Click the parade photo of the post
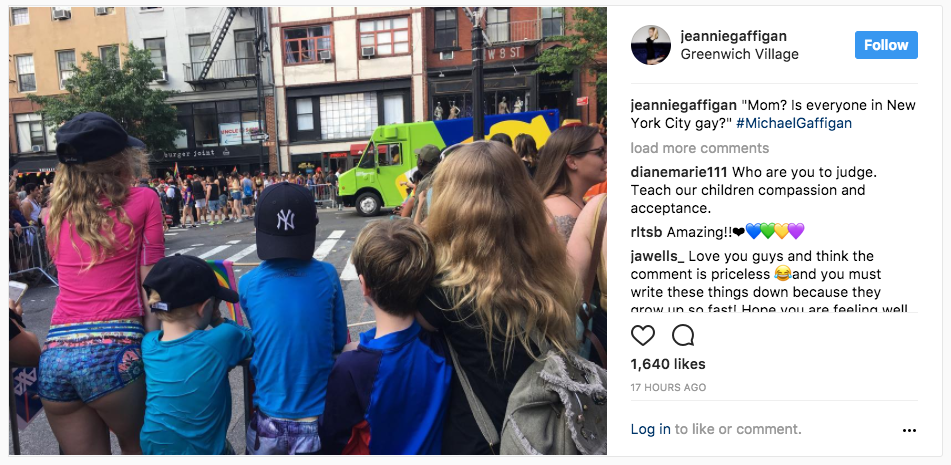Image resolution: width=951 pixels, height=465 pixels. coord(307,230)
